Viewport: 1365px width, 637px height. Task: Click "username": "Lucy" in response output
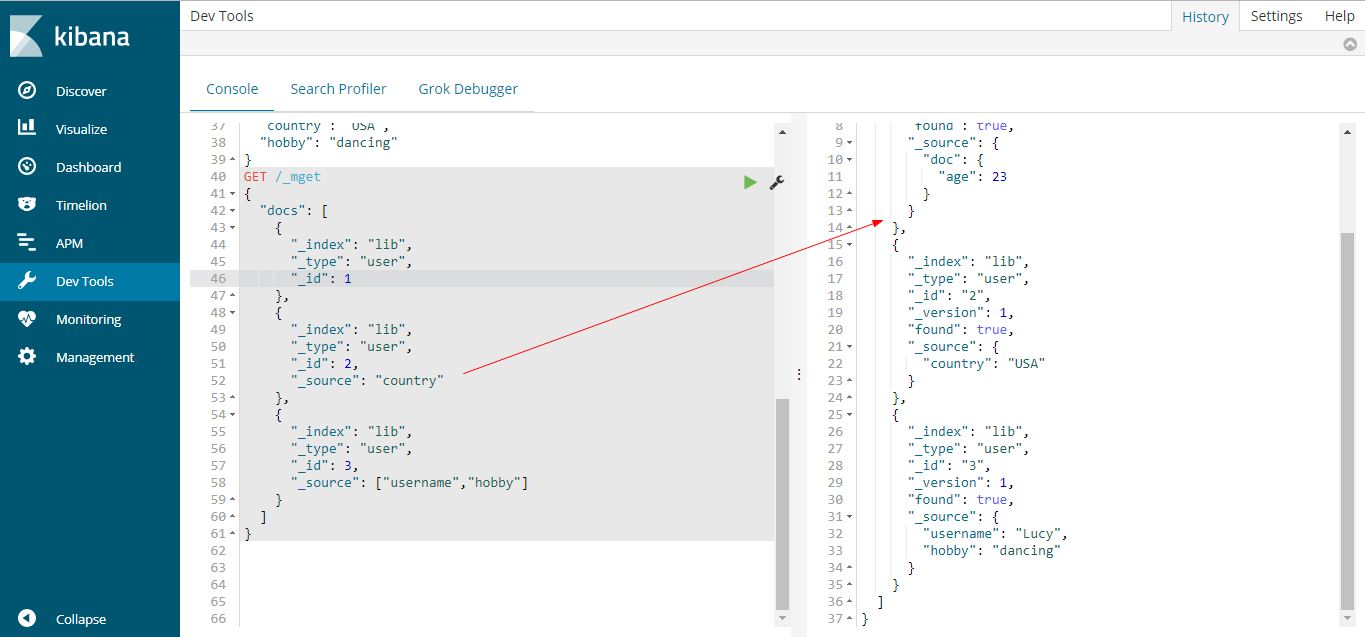[x=996, y=534]
